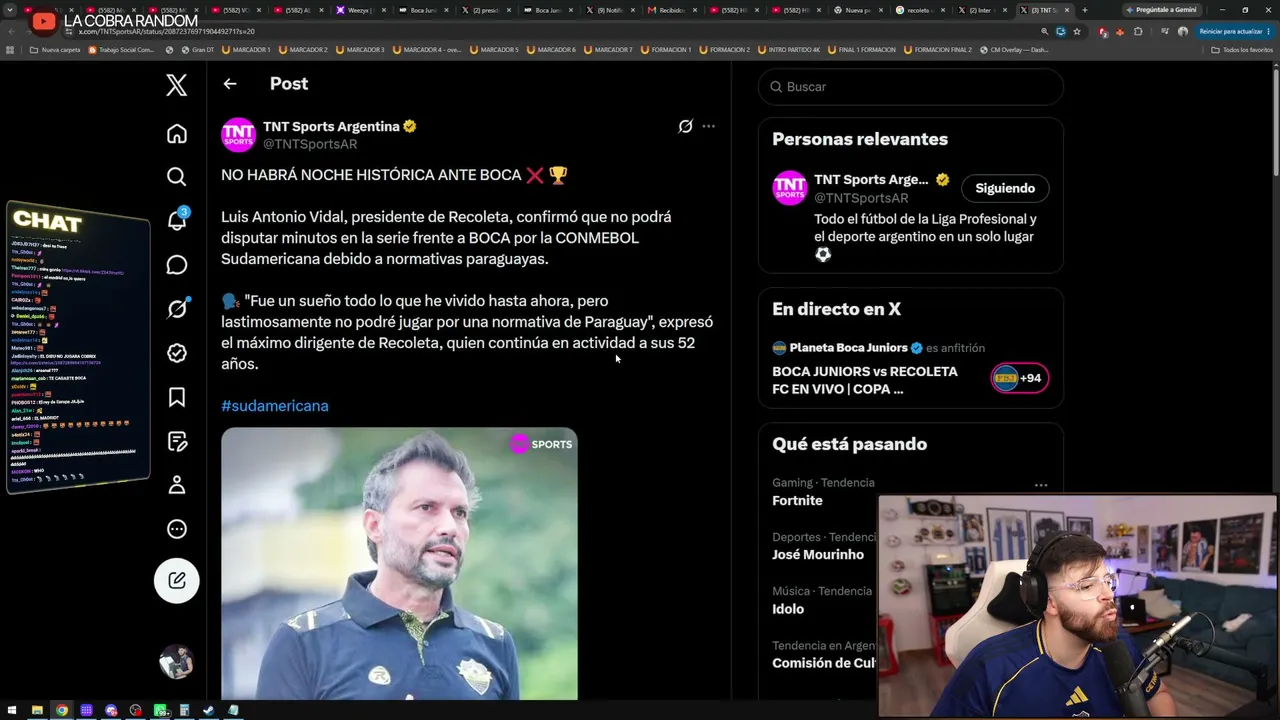The height and width of the screenshot is (720, 1280).
Task: Open the X logo home link
Action: [177, 85]
